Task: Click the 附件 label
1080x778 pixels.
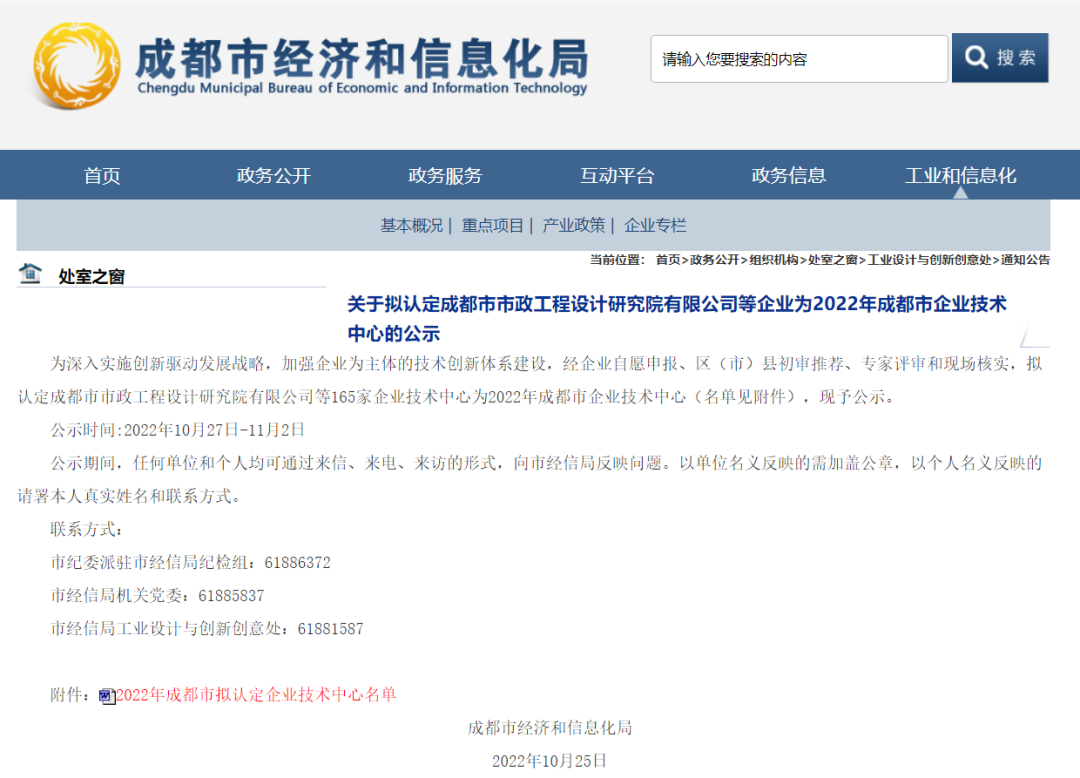Action: point(70,695)
